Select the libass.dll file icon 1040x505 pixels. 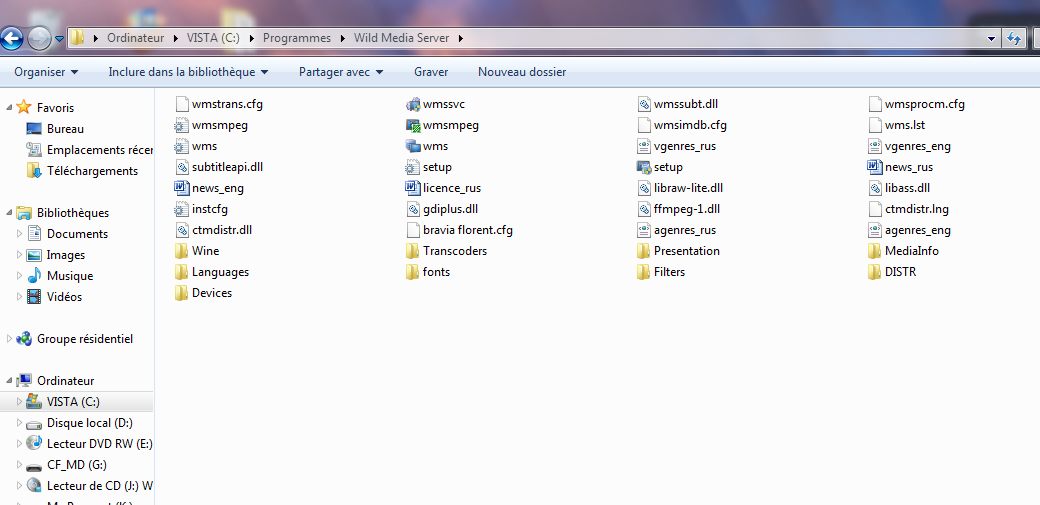876,188
